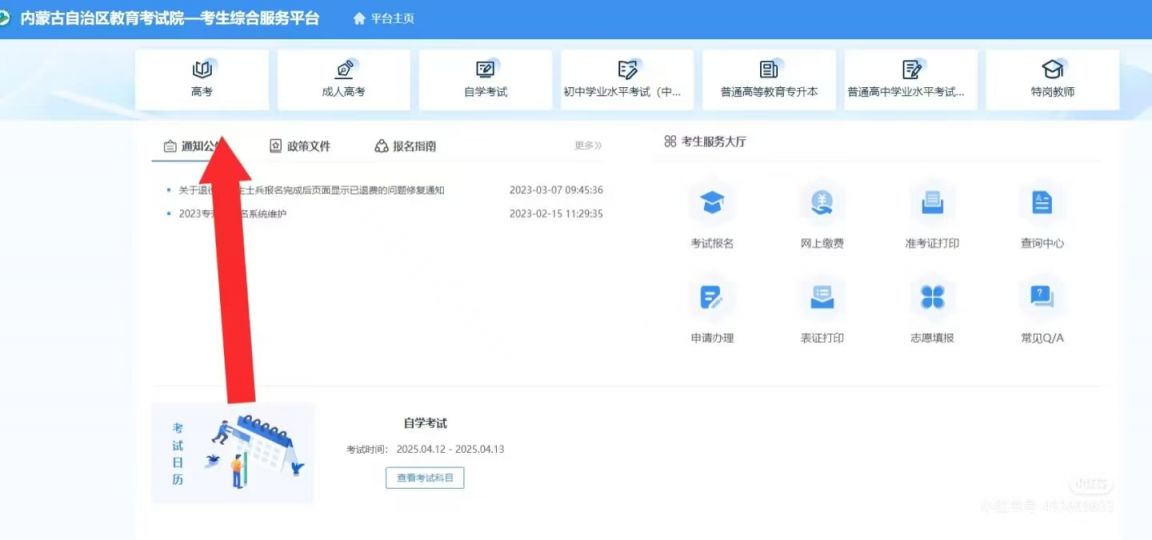Viewport: 1152px width, 540px height.
Task: Click the 考试日历 calendar illustration
Action: 233,453
